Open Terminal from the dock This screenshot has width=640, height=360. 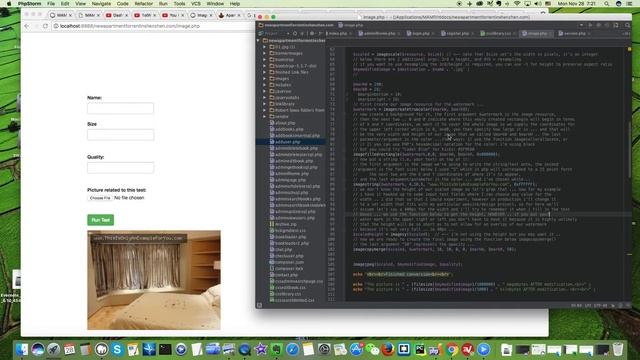(x=165, y=349)
